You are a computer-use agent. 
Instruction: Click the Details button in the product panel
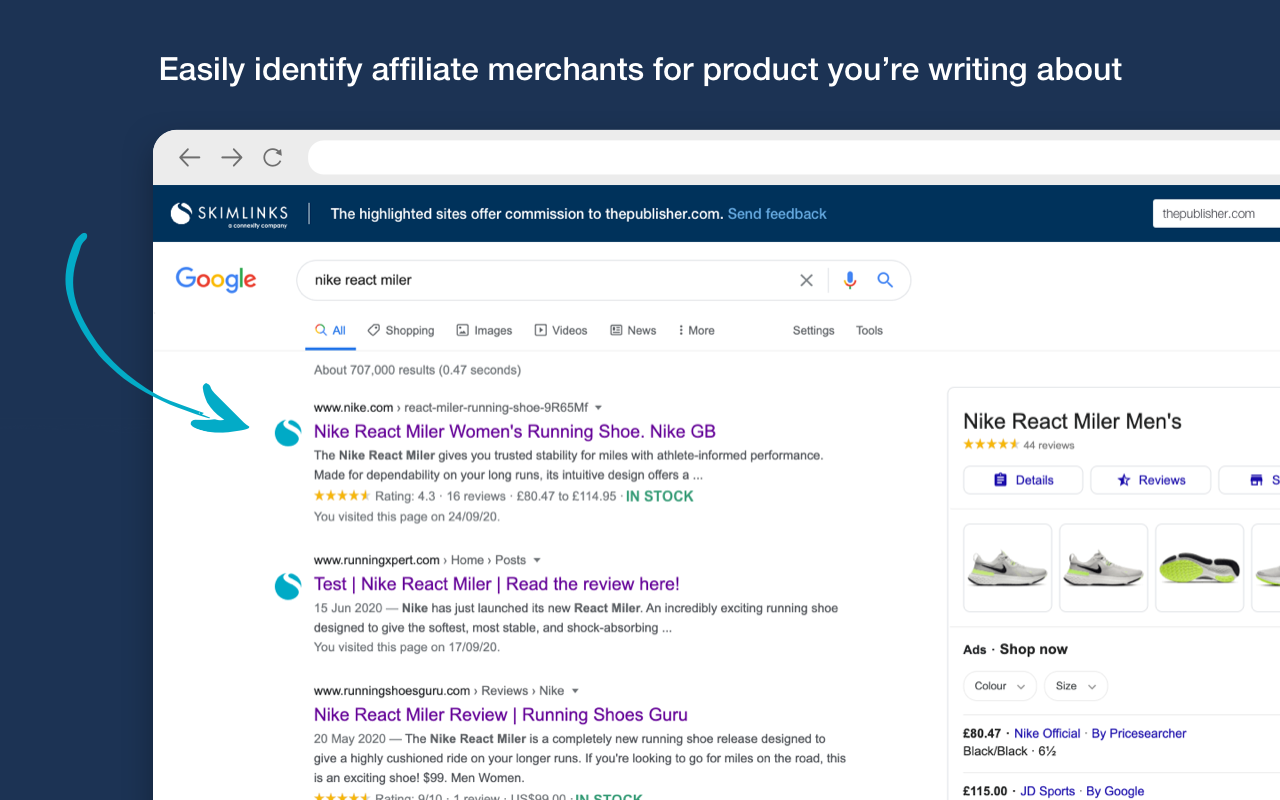(1023, 480)
